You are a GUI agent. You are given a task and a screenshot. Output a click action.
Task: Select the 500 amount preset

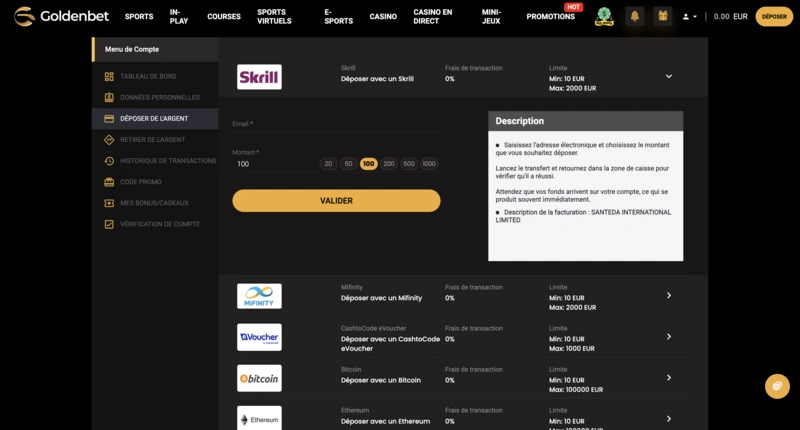(x=409, y=163)
